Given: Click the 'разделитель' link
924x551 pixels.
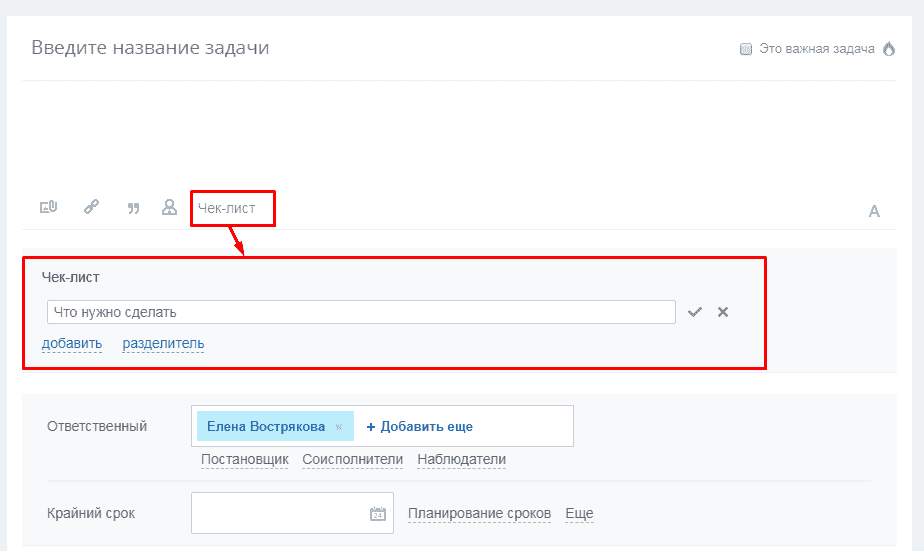Looking at the screenshot, I should tap(163, 344).
